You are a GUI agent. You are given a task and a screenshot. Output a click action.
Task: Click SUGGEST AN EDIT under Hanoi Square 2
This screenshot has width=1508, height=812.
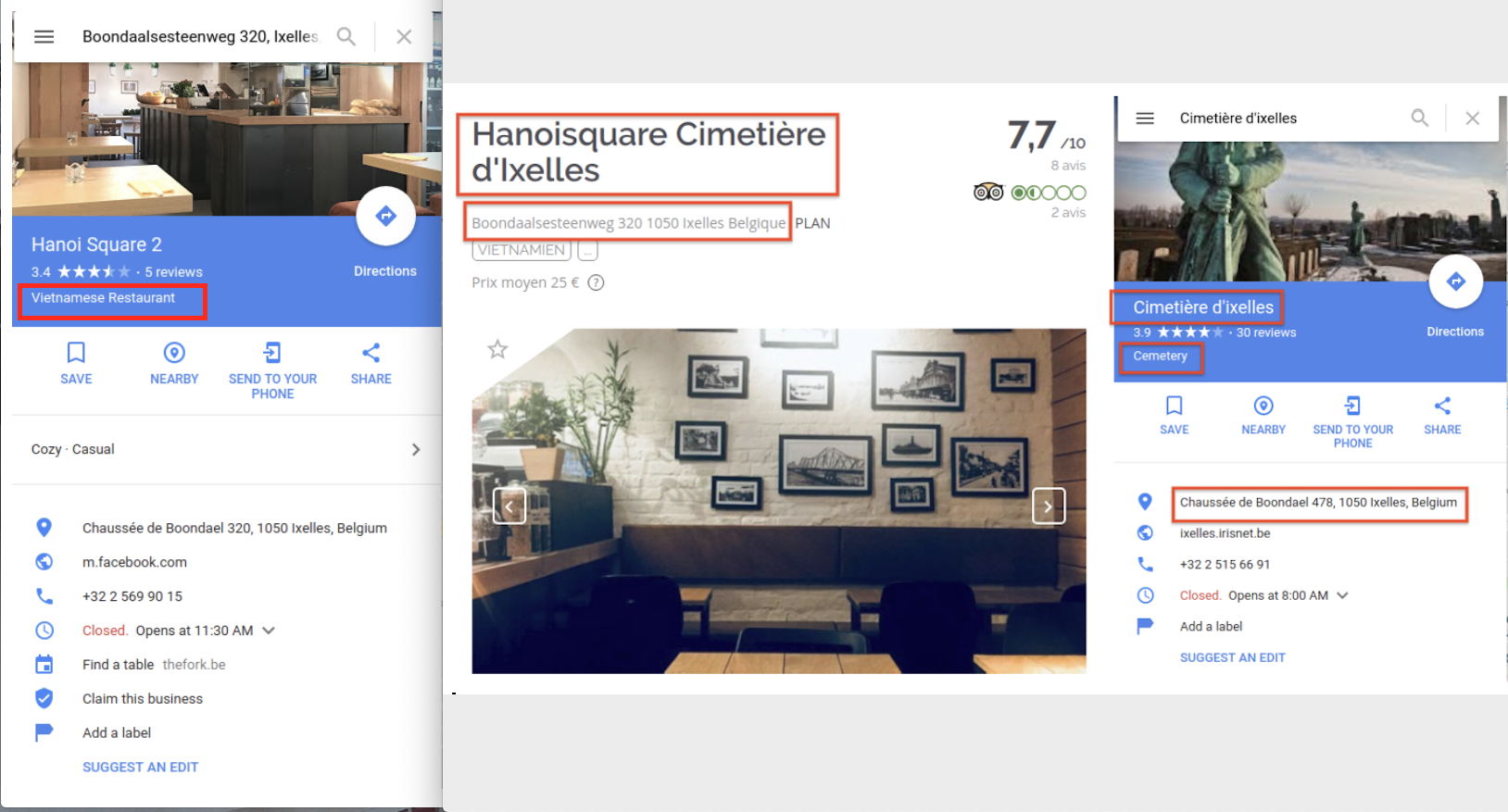pyautogui.click(x=140, y=767)
